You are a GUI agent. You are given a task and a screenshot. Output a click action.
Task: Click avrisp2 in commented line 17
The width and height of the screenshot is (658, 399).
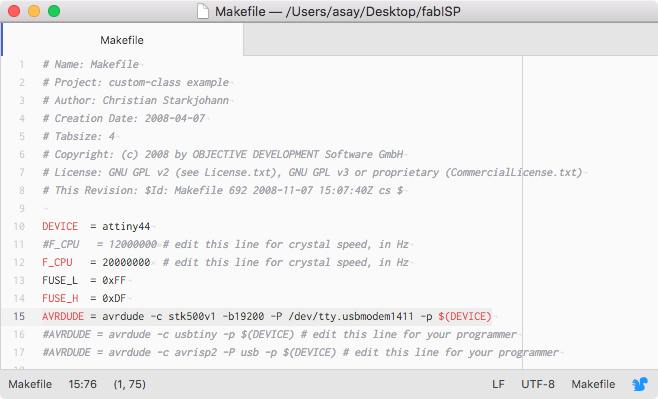196,352
